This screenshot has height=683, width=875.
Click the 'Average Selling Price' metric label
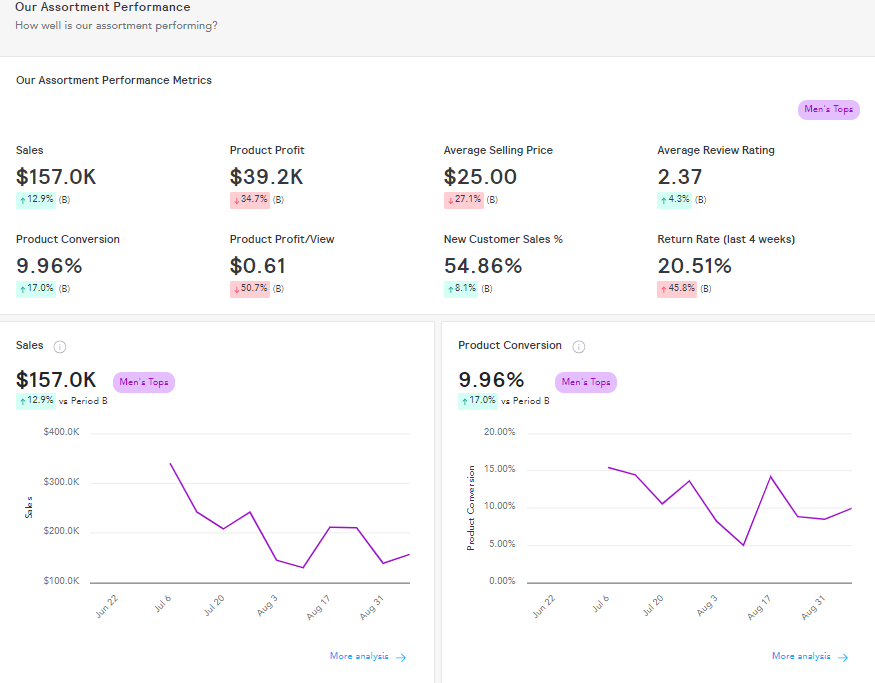498,150
